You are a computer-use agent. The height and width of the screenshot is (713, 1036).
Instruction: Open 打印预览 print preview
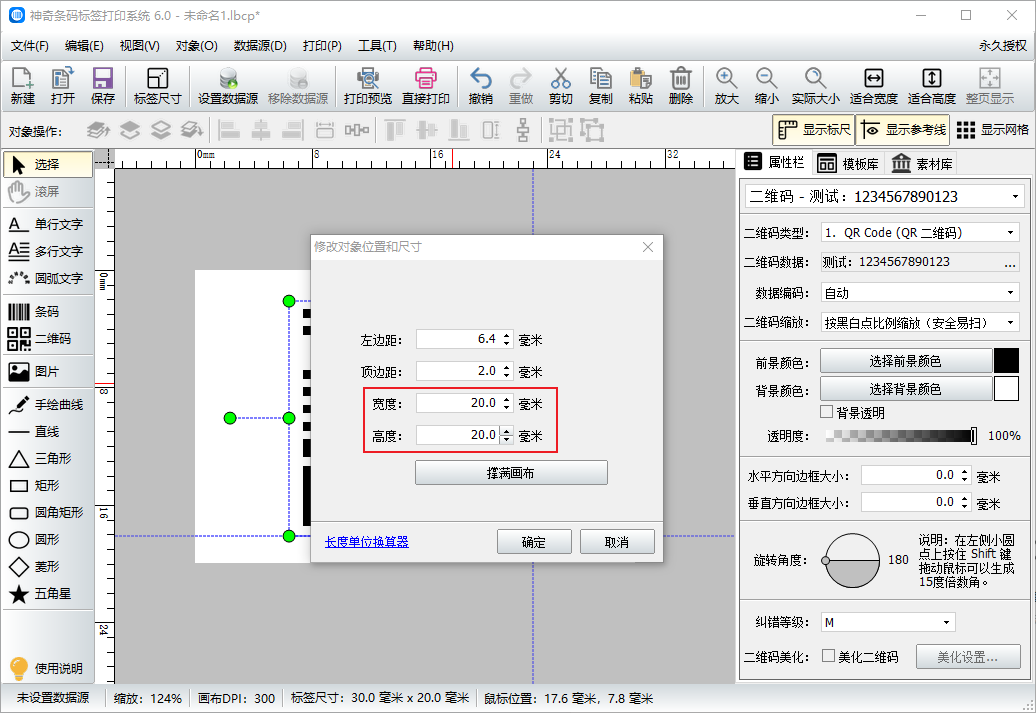367,86
